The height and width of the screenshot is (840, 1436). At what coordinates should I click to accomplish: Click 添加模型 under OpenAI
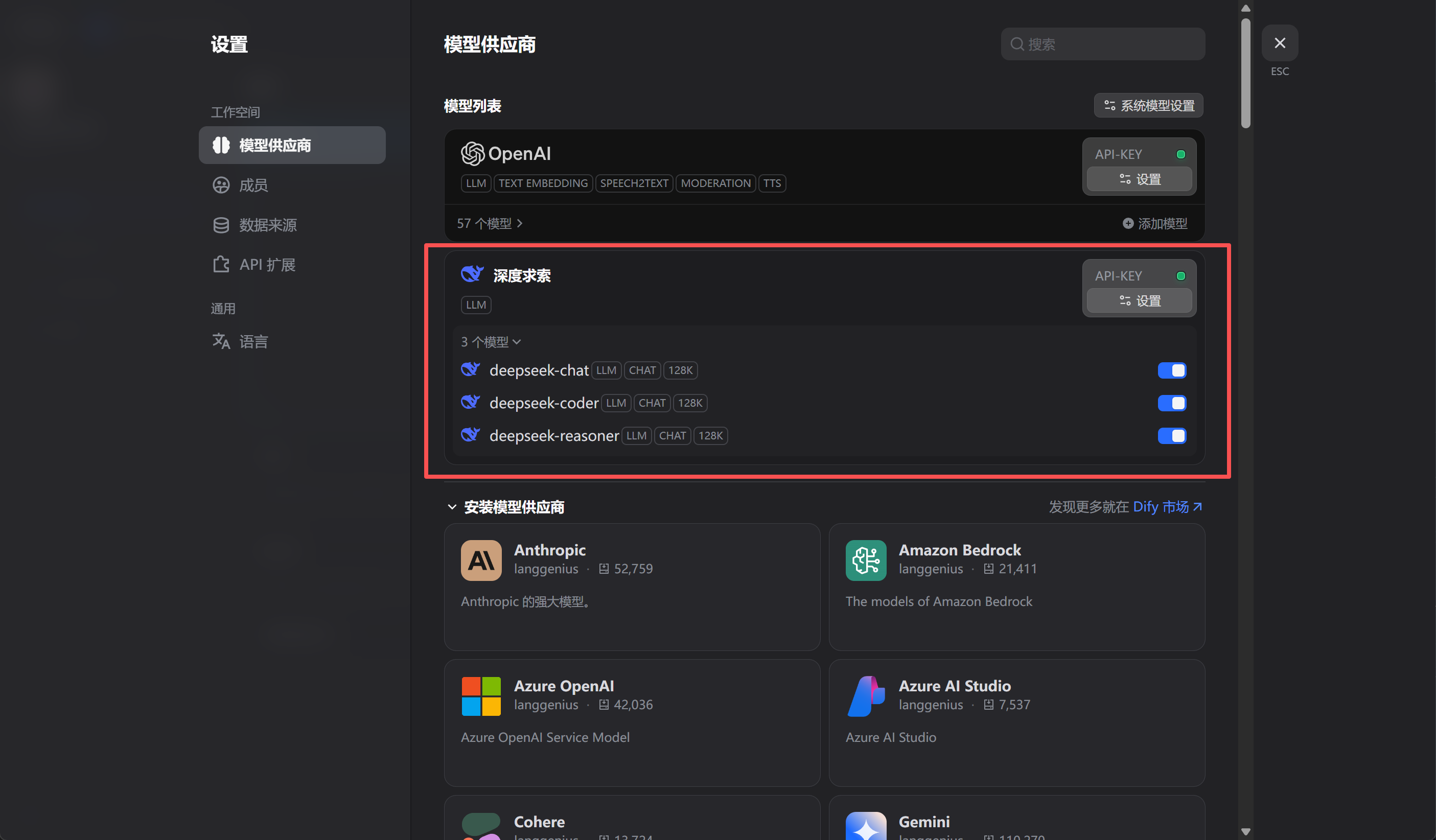coord(1155,223)
